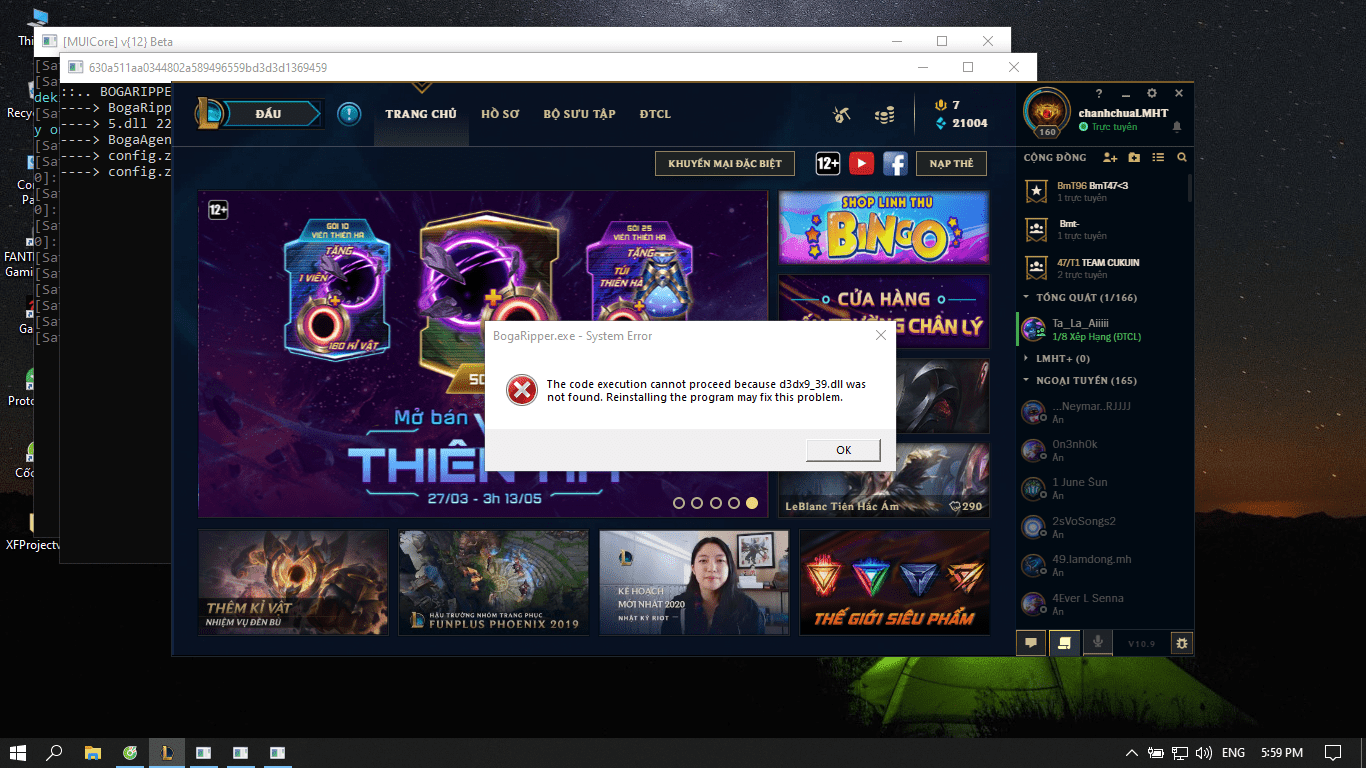
Task: Open the crafting hammer icon
Action: (841, 115)
